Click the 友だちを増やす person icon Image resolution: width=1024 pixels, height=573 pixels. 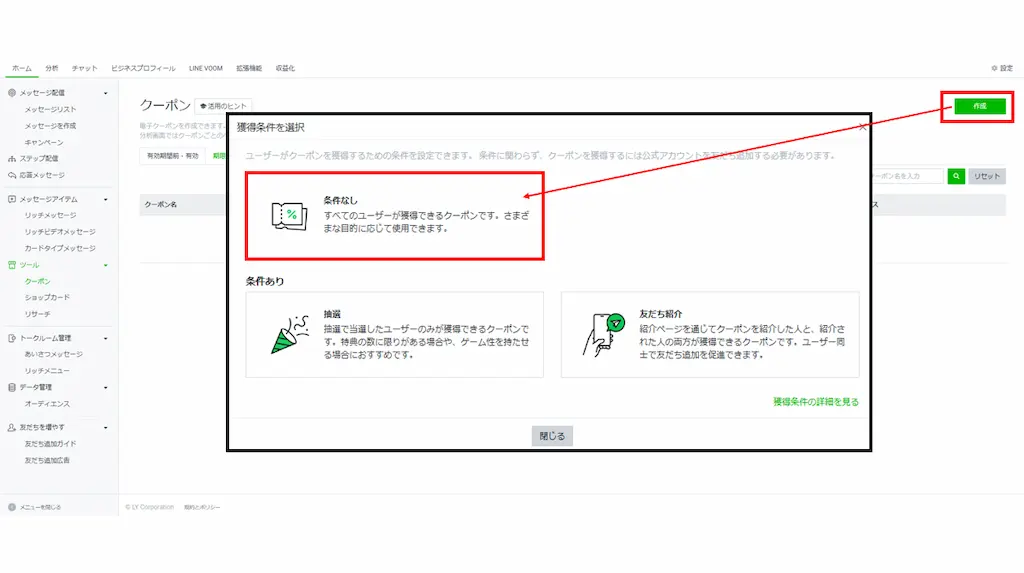point(12,427)
